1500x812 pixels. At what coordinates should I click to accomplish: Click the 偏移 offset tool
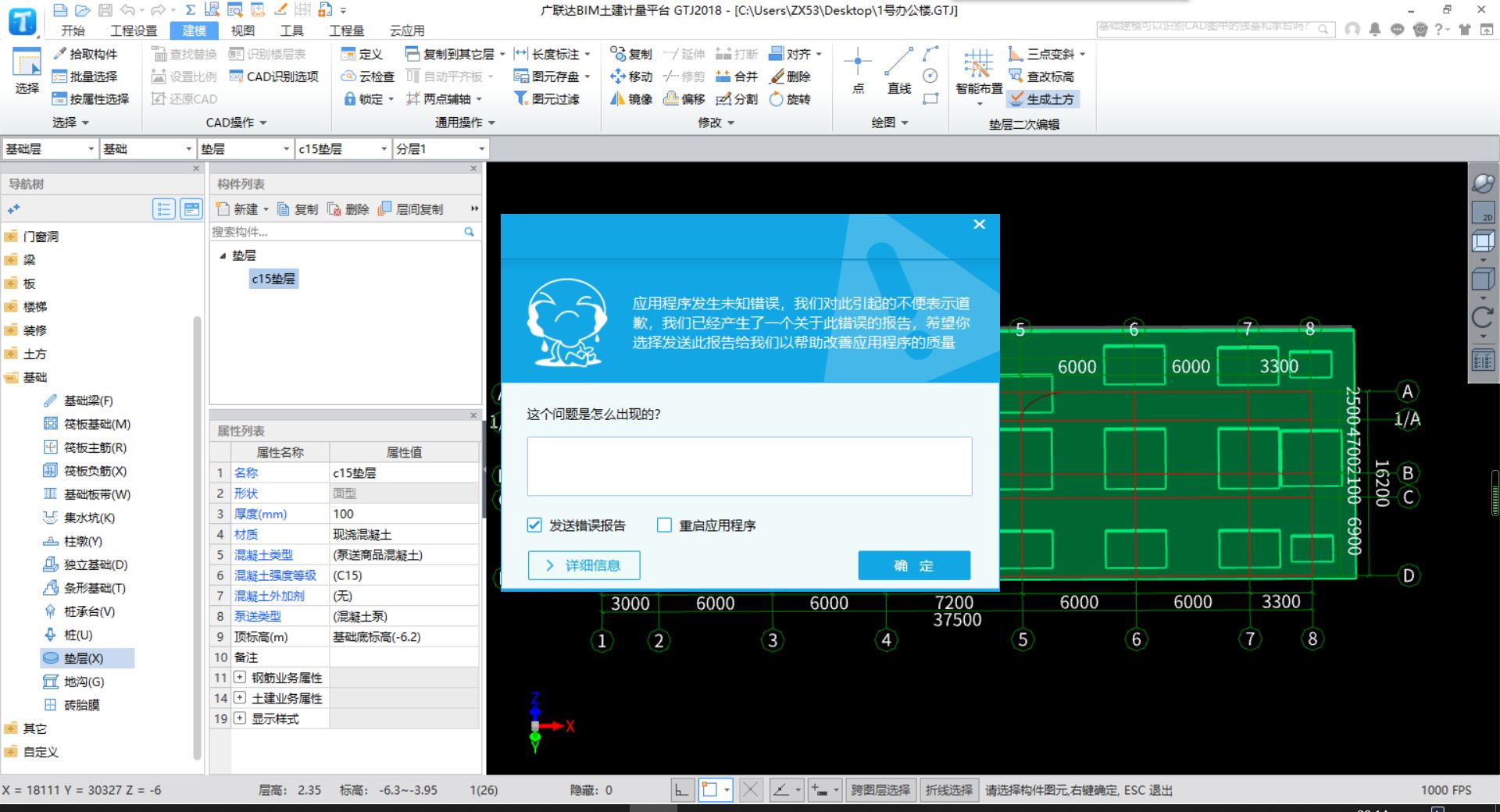point(684,99)
